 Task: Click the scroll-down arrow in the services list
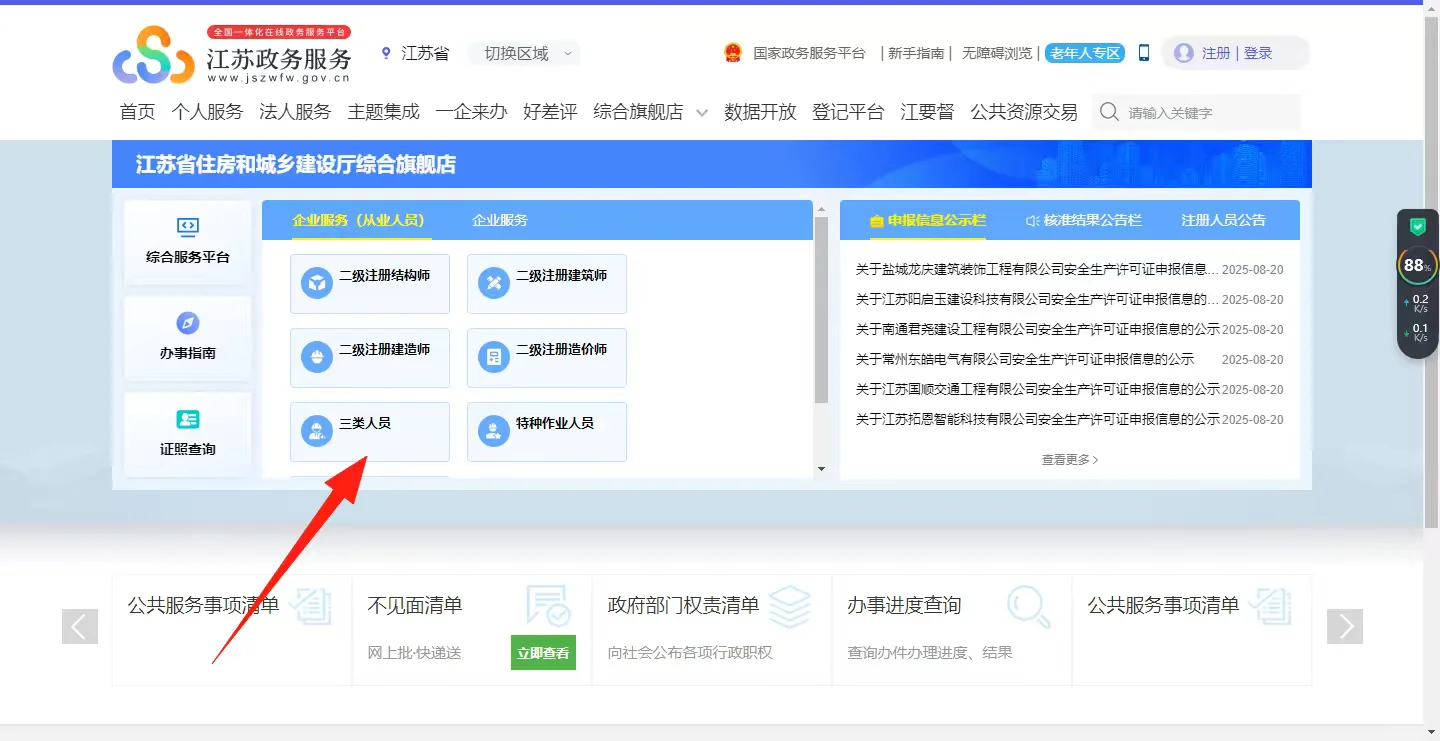click(x=822, y=468)
